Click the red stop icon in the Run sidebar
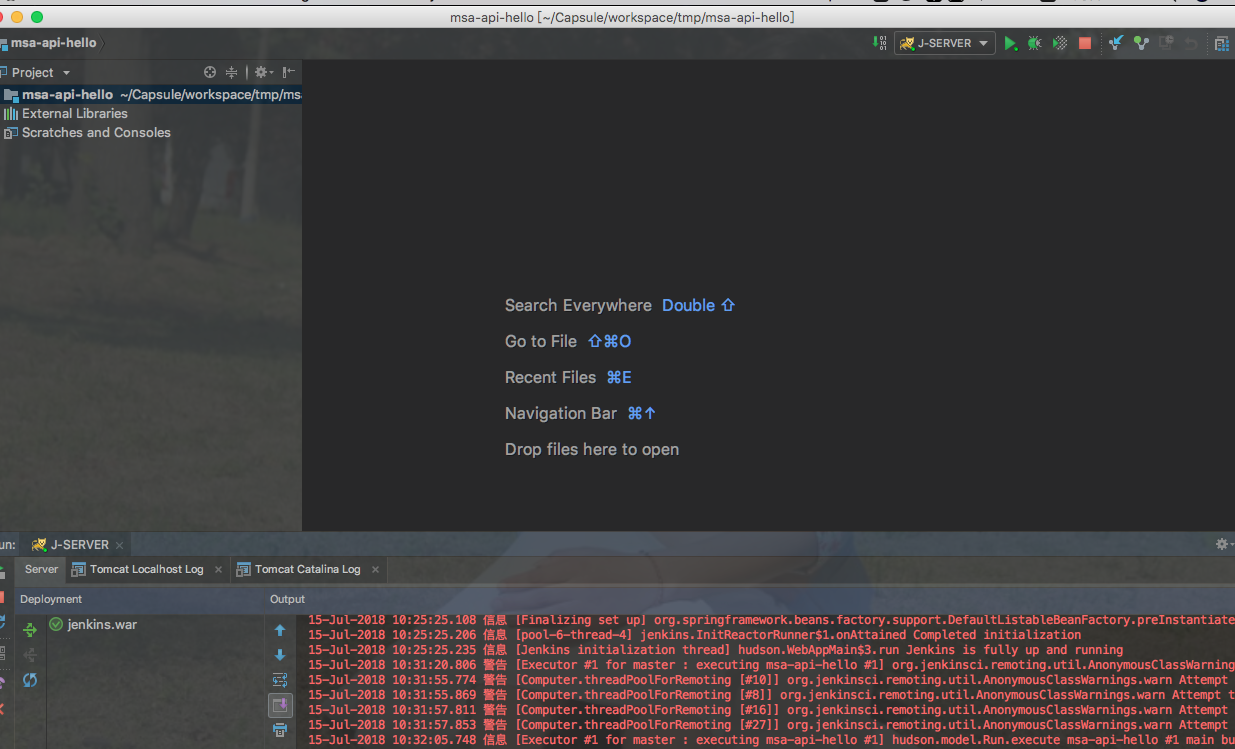The image size is (1235, 749). click(2, 597)
